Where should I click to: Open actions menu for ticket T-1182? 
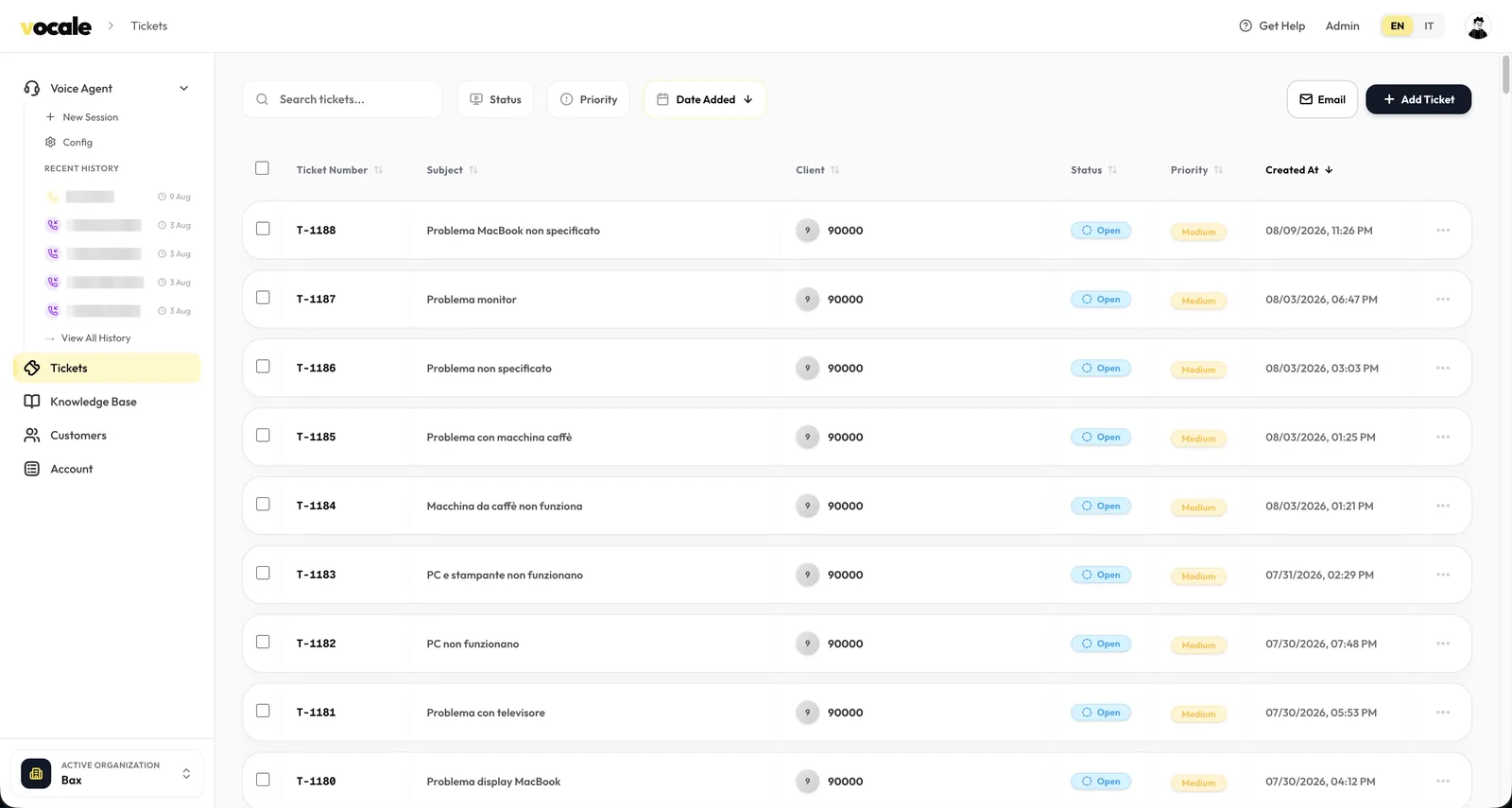(x=1443, y=644)
